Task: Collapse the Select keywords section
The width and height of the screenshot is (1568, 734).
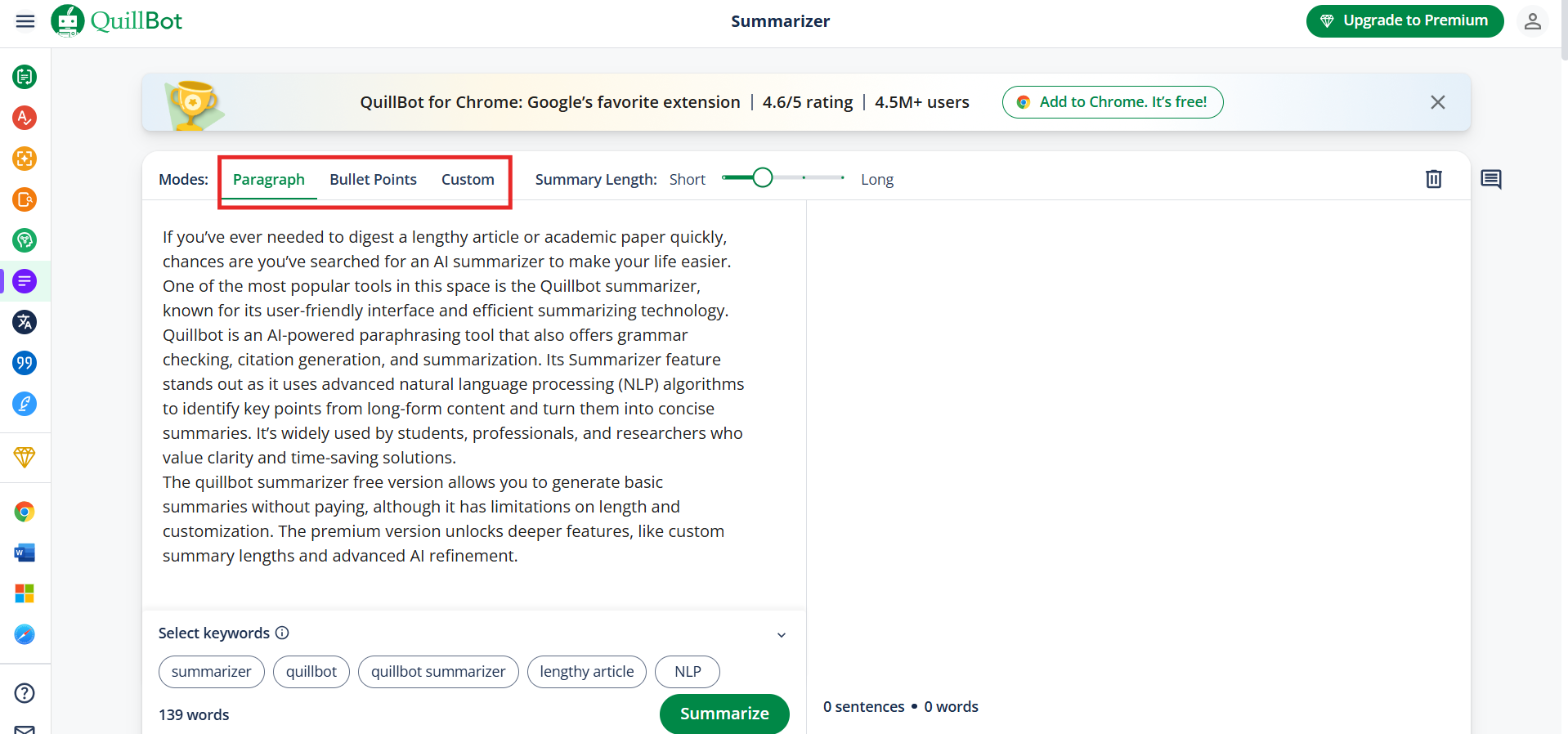Action: coord(782,635)
